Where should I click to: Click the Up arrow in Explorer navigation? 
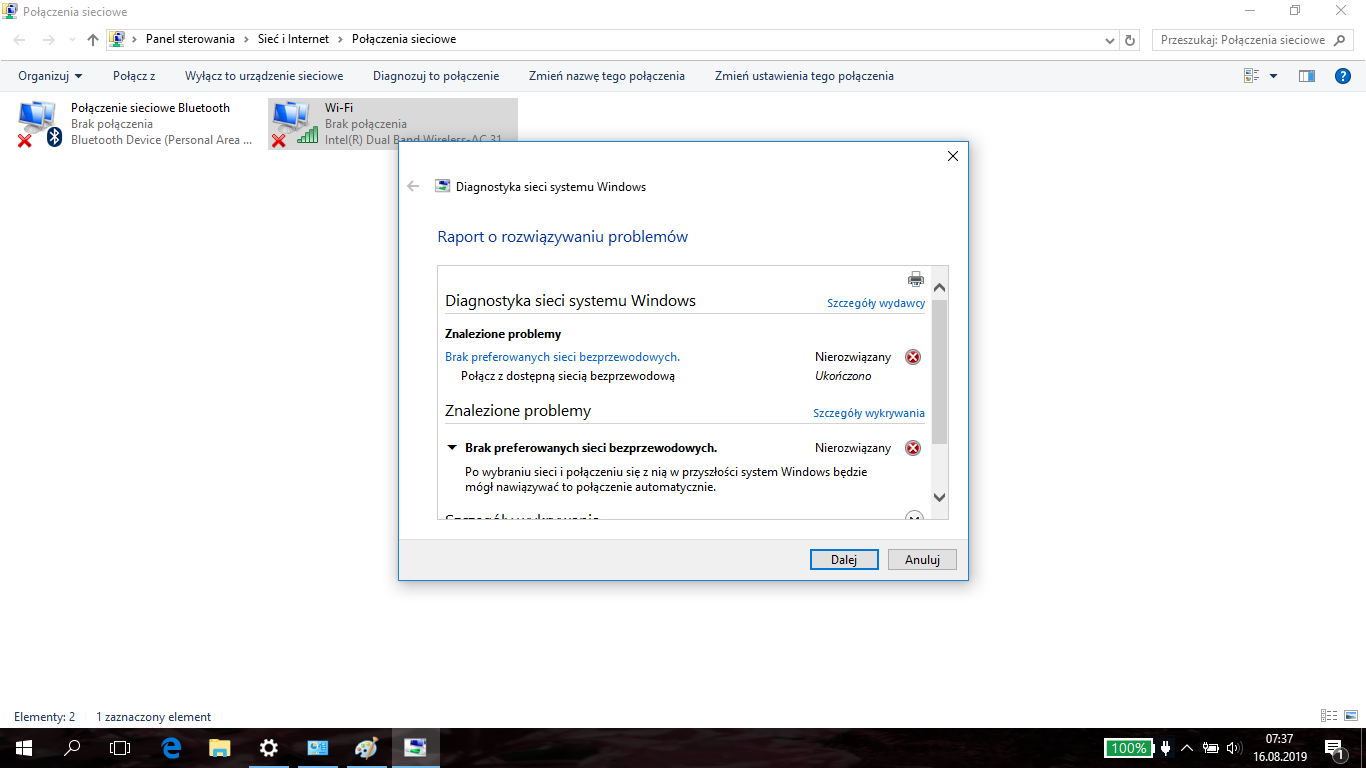coord(93,40)
